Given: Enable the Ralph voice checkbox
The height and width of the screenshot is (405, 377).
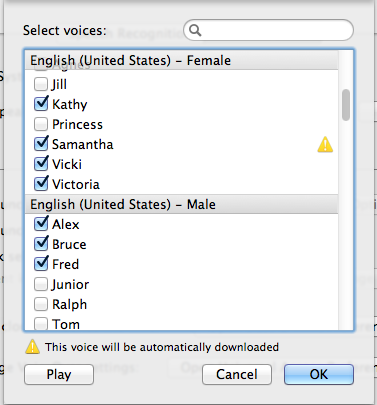Looking at the screenshot, I should pyautogui.click(x=41, y=304).
